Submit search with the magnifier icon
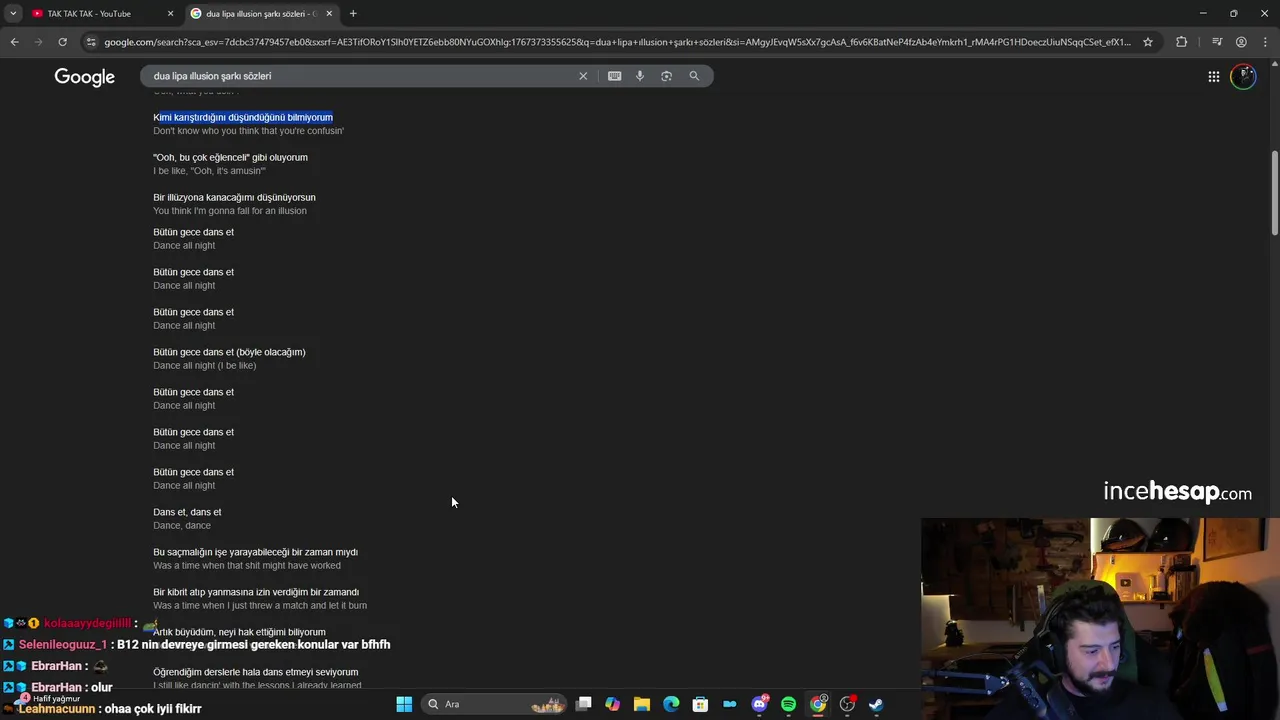The width and height of the screenshot is (1280, 720). 694,76
